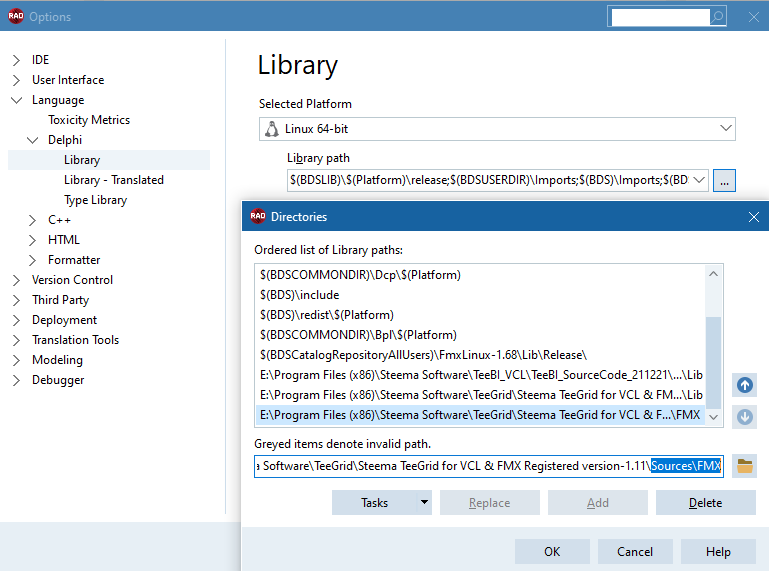Select Toxicity Metrics in the tree

[x=89, y=120]
